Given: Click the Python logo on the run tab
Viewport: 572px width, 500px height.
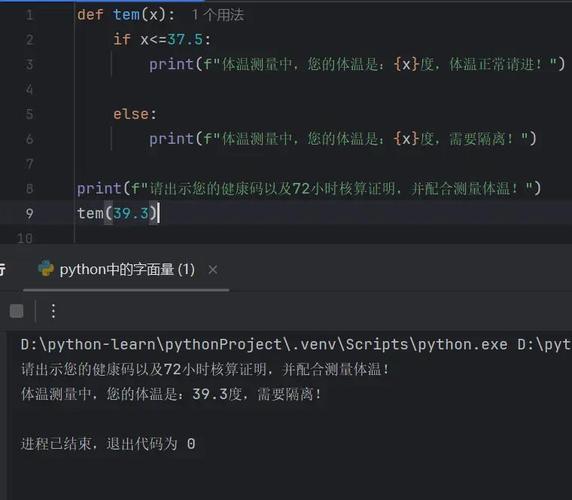Looking at the screenshot, I should [46, 269].
